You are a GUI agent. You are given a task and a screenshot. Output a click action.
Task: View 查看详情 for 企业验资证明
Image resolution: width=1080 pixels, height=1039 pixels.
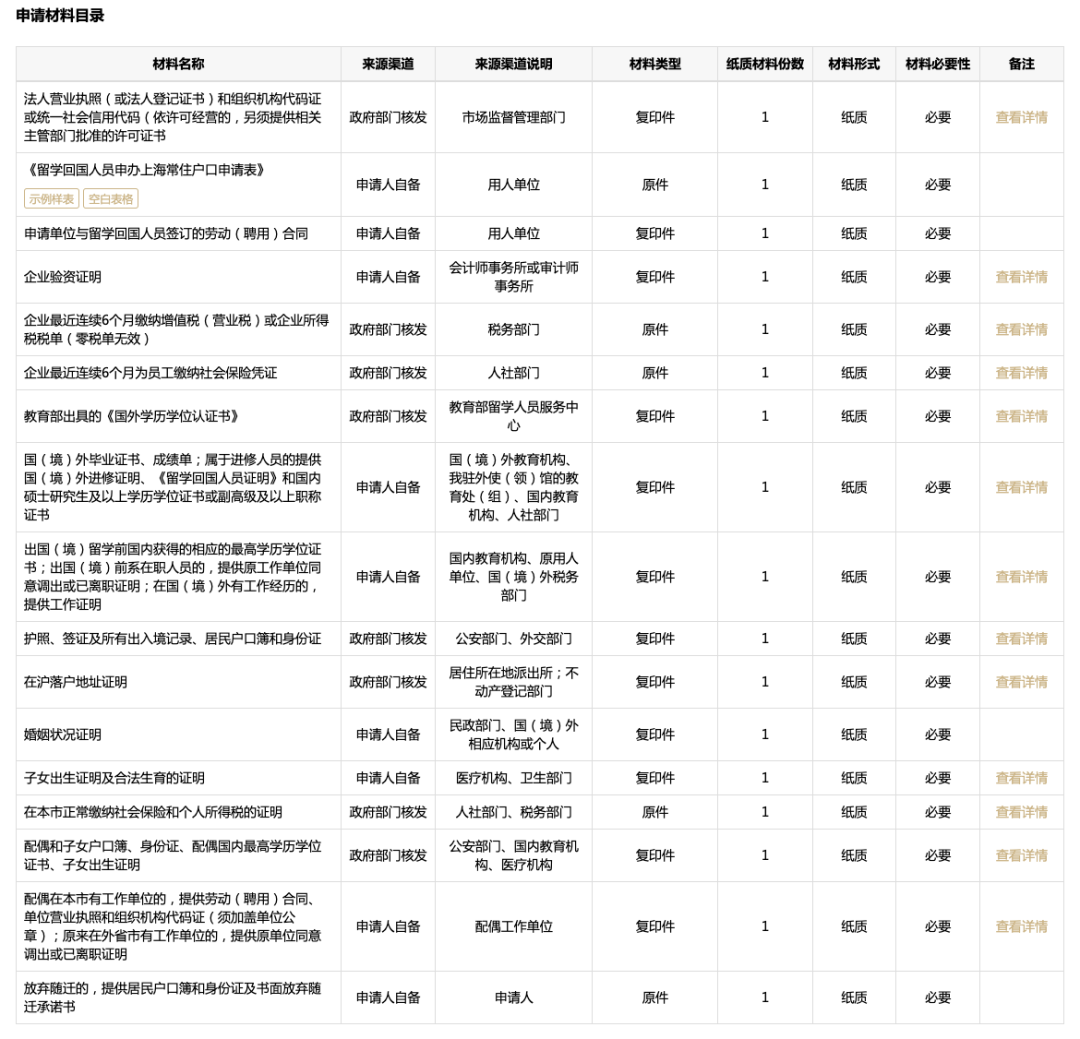click(x=1021, y=277)
